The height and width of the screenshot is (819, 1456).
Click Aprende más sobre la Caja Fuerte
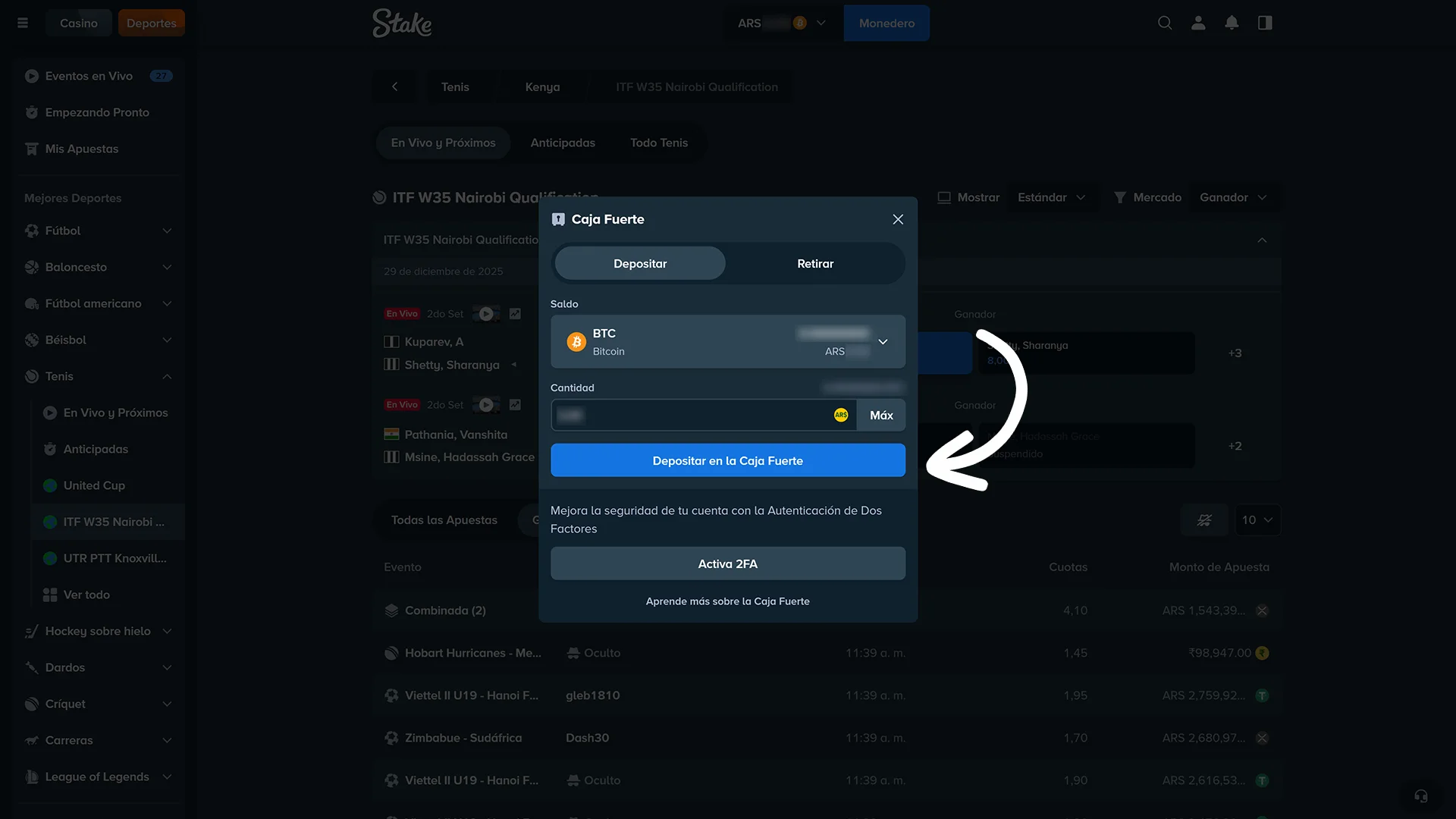[x=727, y=601]
